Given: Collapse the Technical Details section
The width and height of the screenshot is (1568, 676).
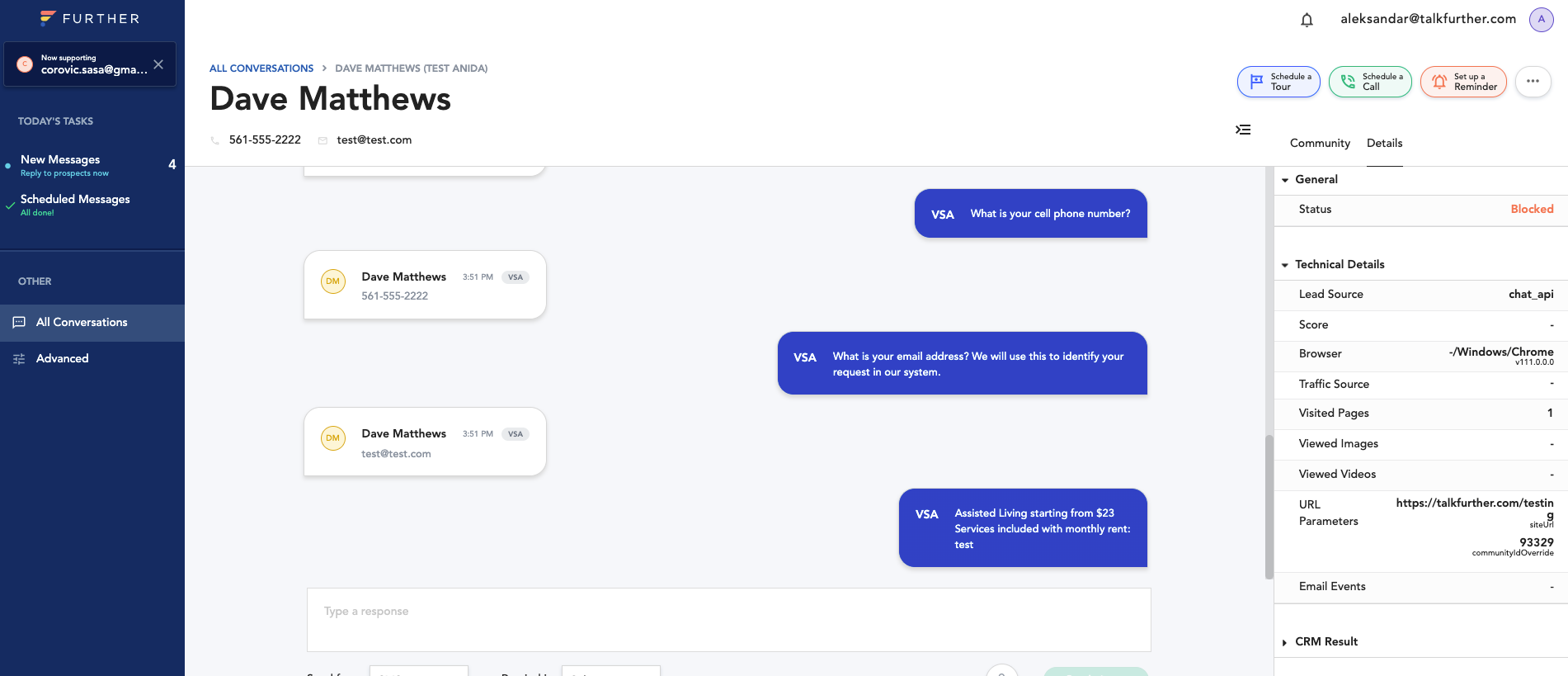Looking at the screenshot, I should [x=1285, y=265].
